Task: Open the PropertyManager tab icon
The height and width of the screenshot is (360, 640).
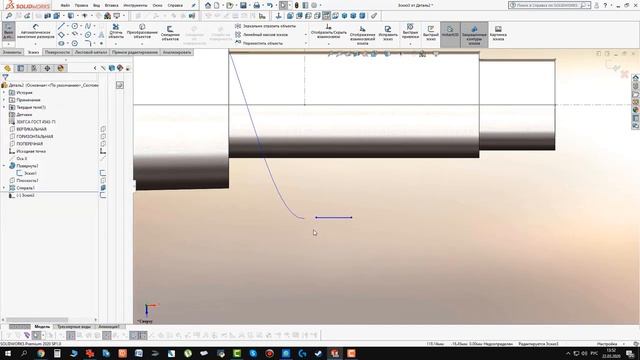Action: click(x=21, y=68)
